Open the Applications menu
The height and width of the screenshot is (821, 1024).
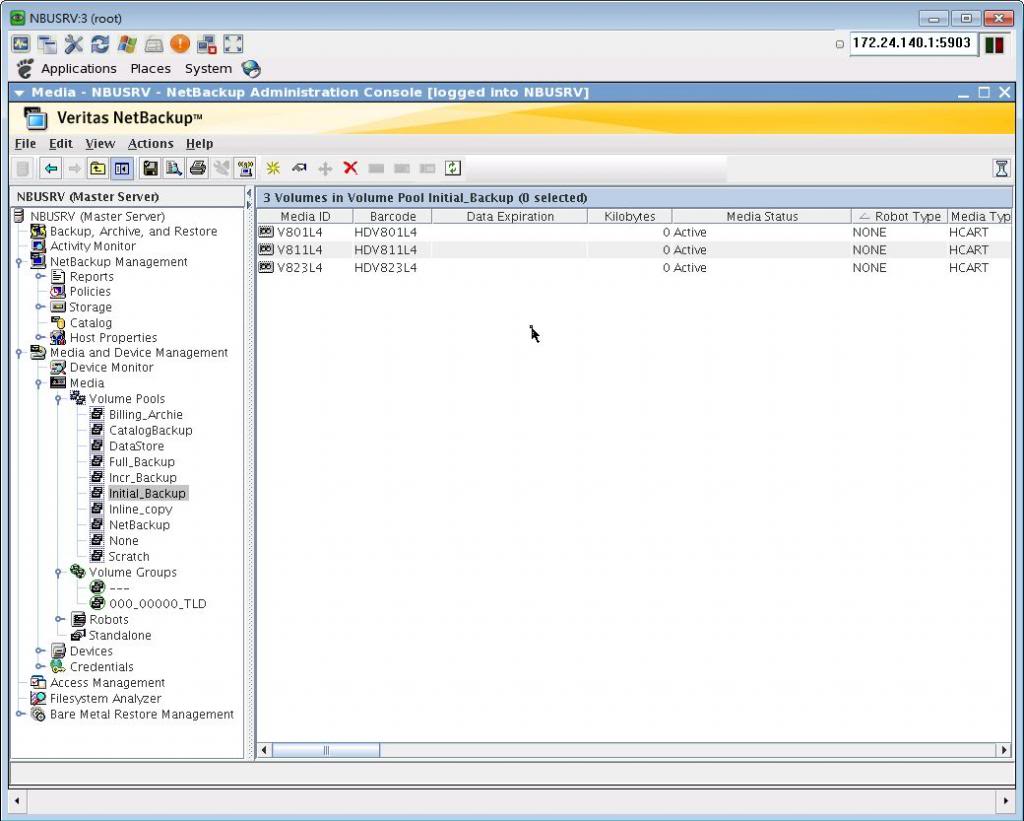[79, 69]
